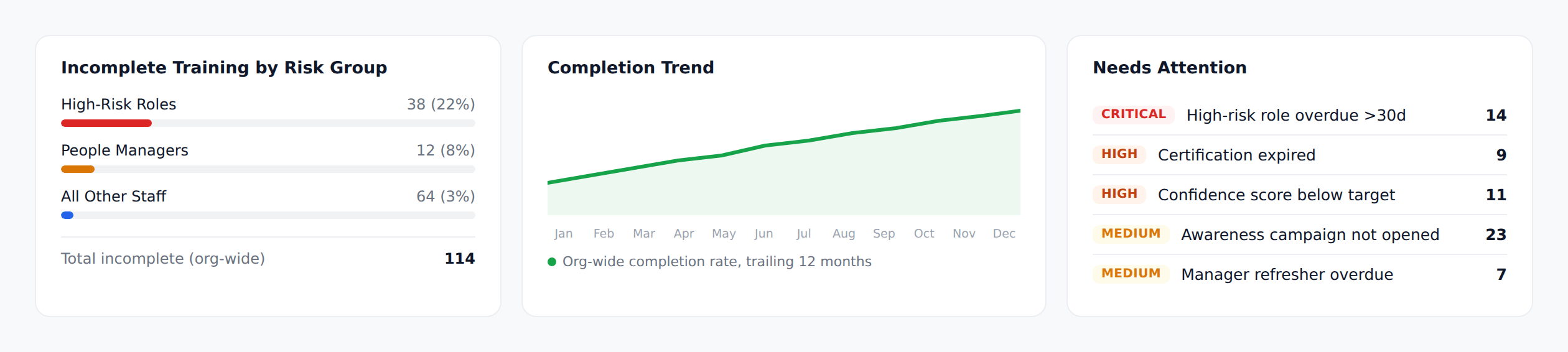Click the CRITICAL severity badge
The image size is (1568, 352).
point(1133,114)
